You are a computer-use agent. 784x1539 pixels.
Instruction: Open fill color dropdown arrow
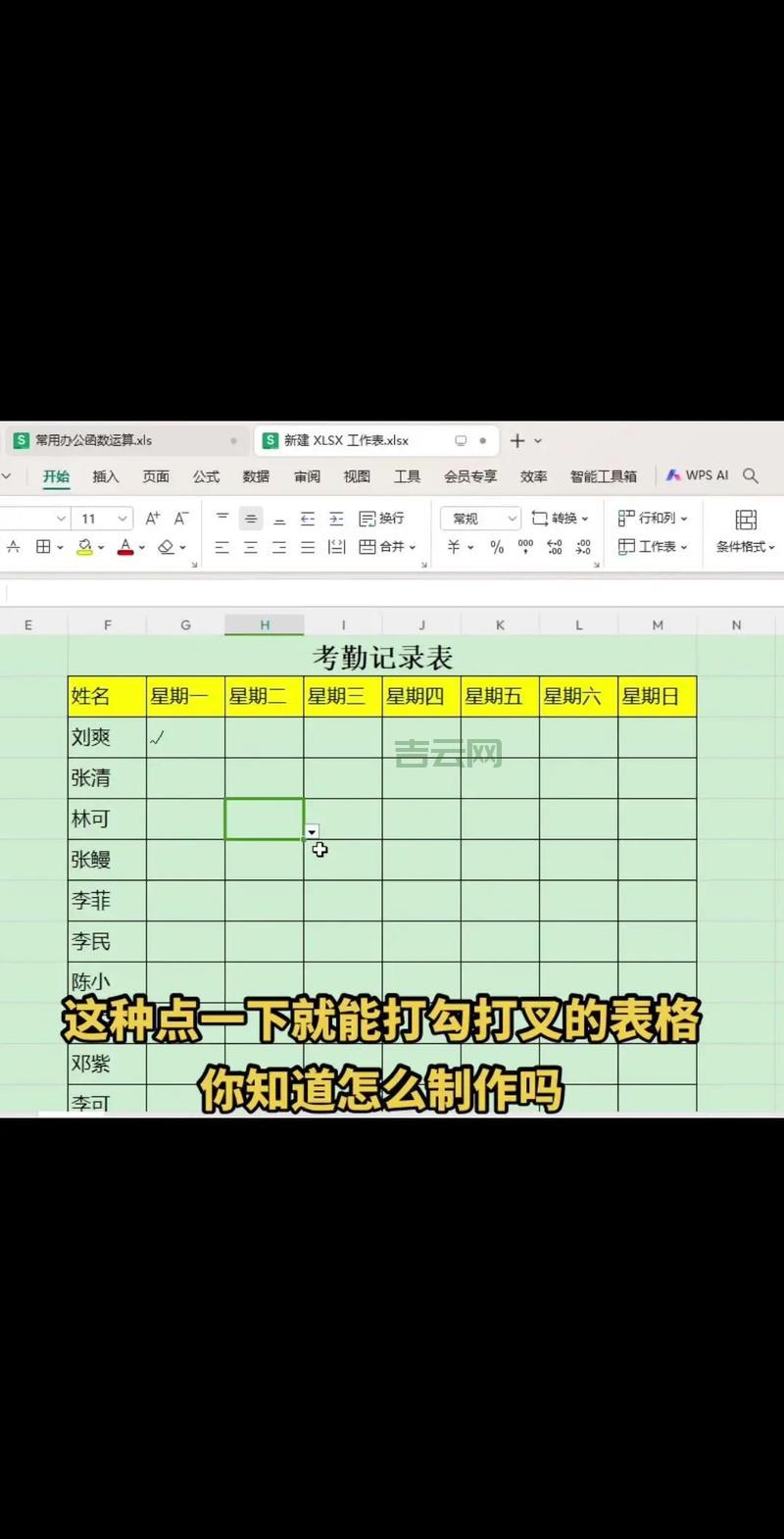(100, 548)
